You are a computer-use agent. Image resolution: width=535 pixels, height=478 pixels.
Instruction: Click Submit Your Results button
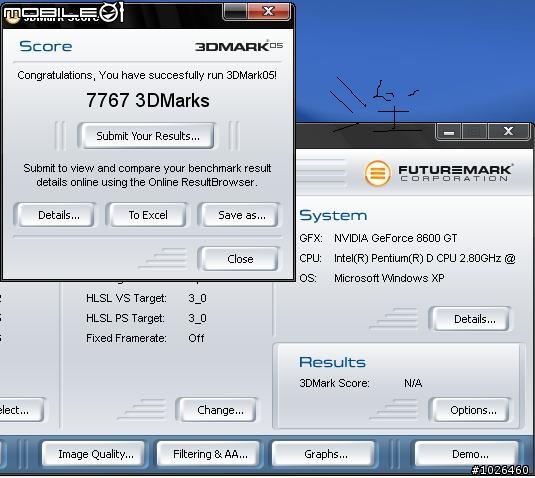coord(147,136)
